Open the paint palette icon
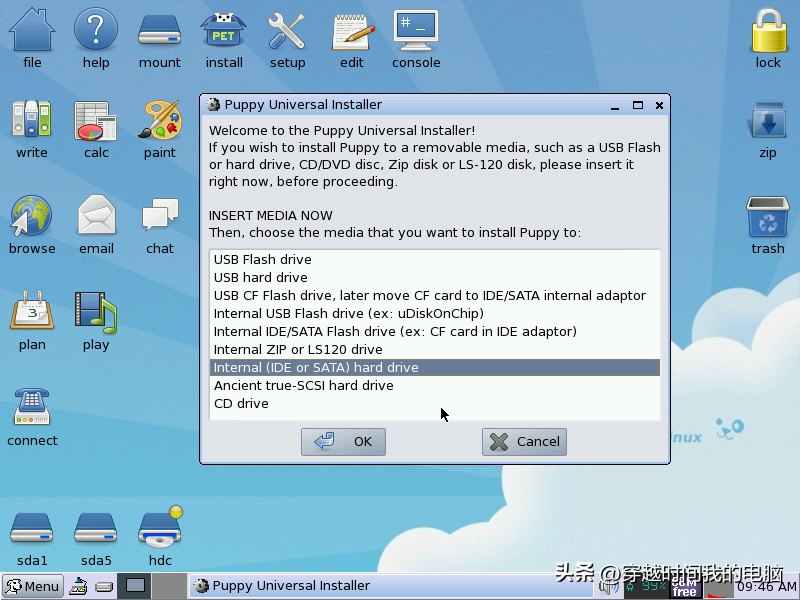This screenshot has width=800, height=600. coord(160,119)
